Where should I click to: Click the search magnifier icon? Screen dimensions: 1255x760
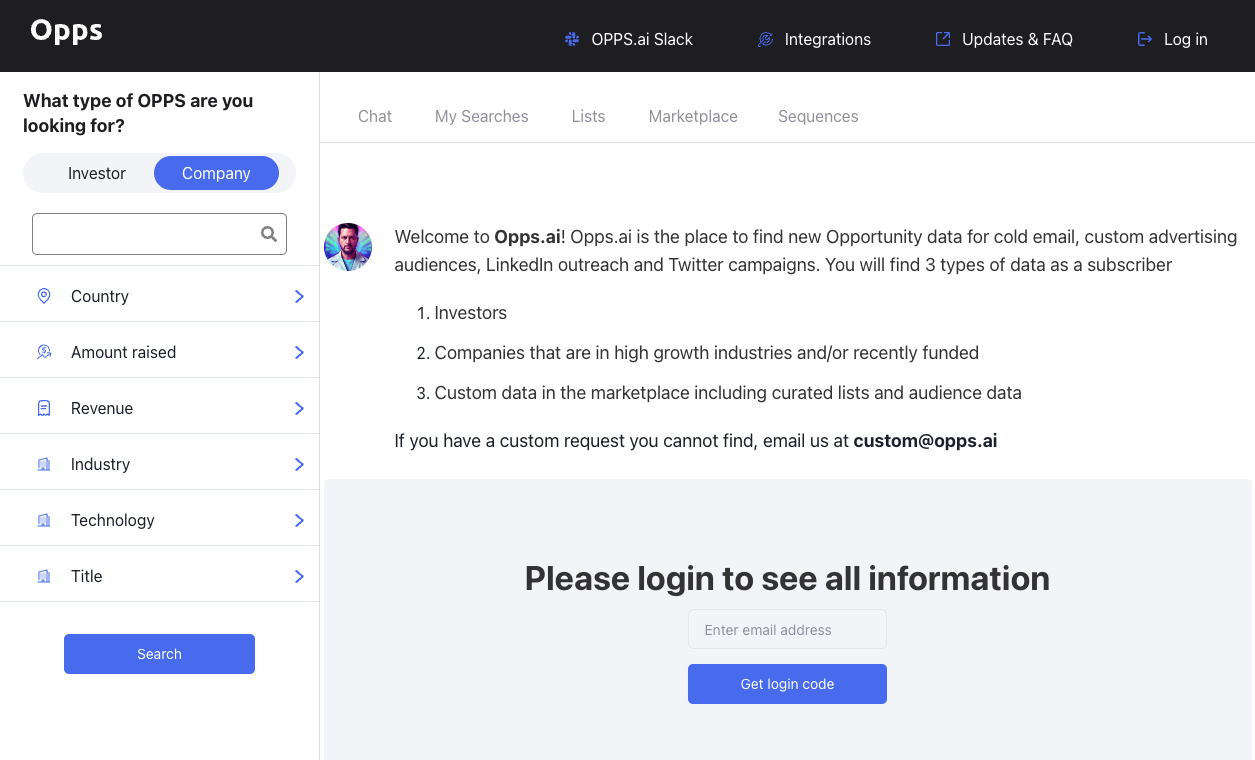268,233
